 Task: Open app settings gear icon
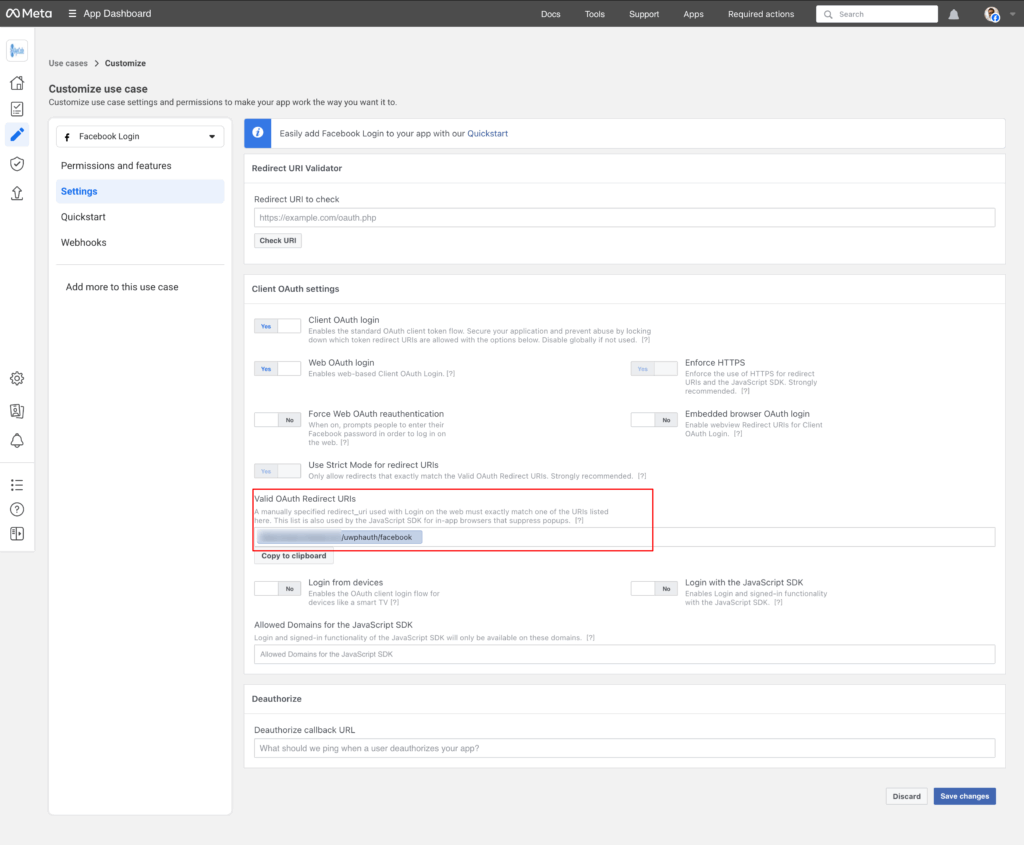click(x=17, y=378)
